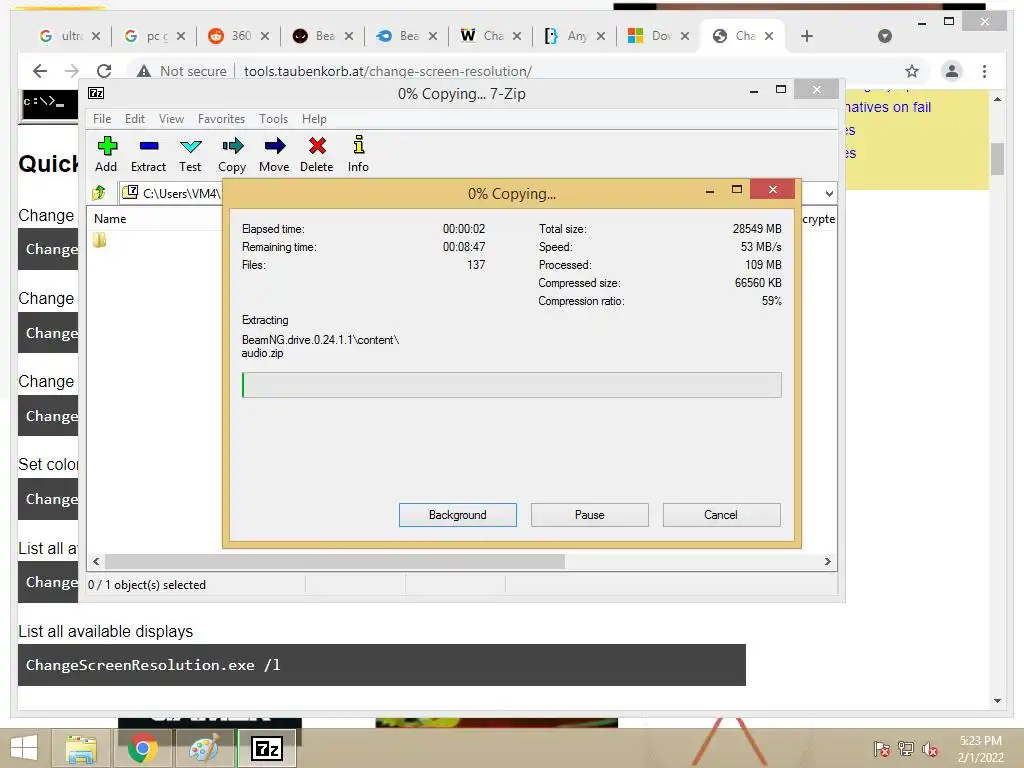Viewport: 1024px width, 768px height.
Task: Go up one folder level icon
Action: click(99, 193)
